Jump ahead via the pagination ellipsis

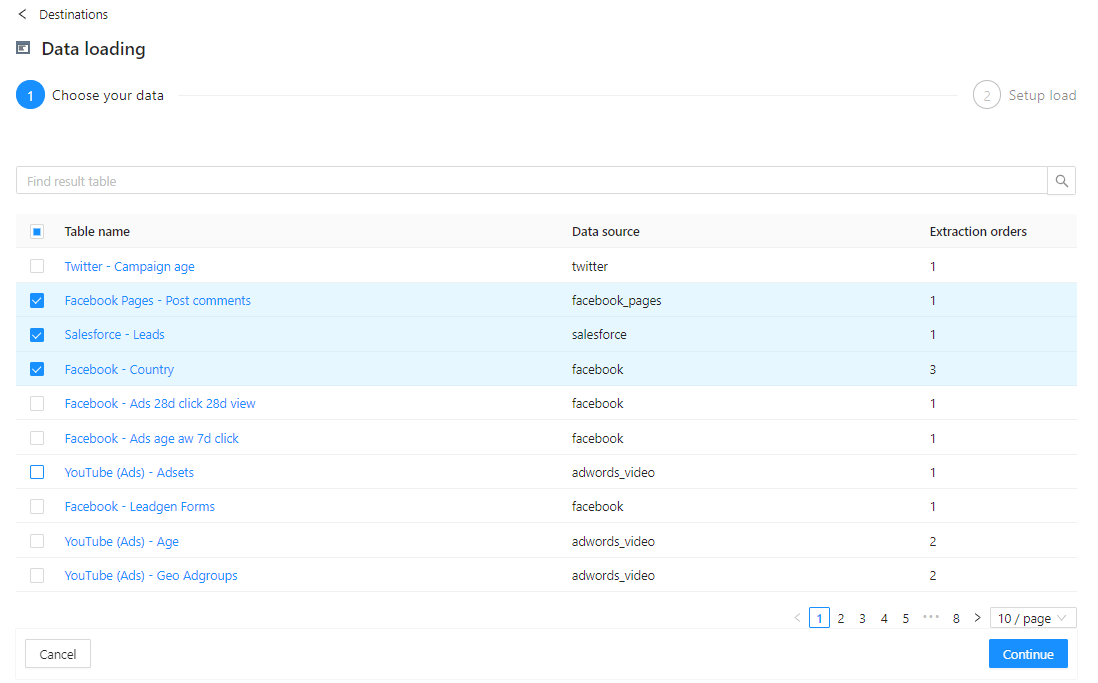tap(931, 617)
